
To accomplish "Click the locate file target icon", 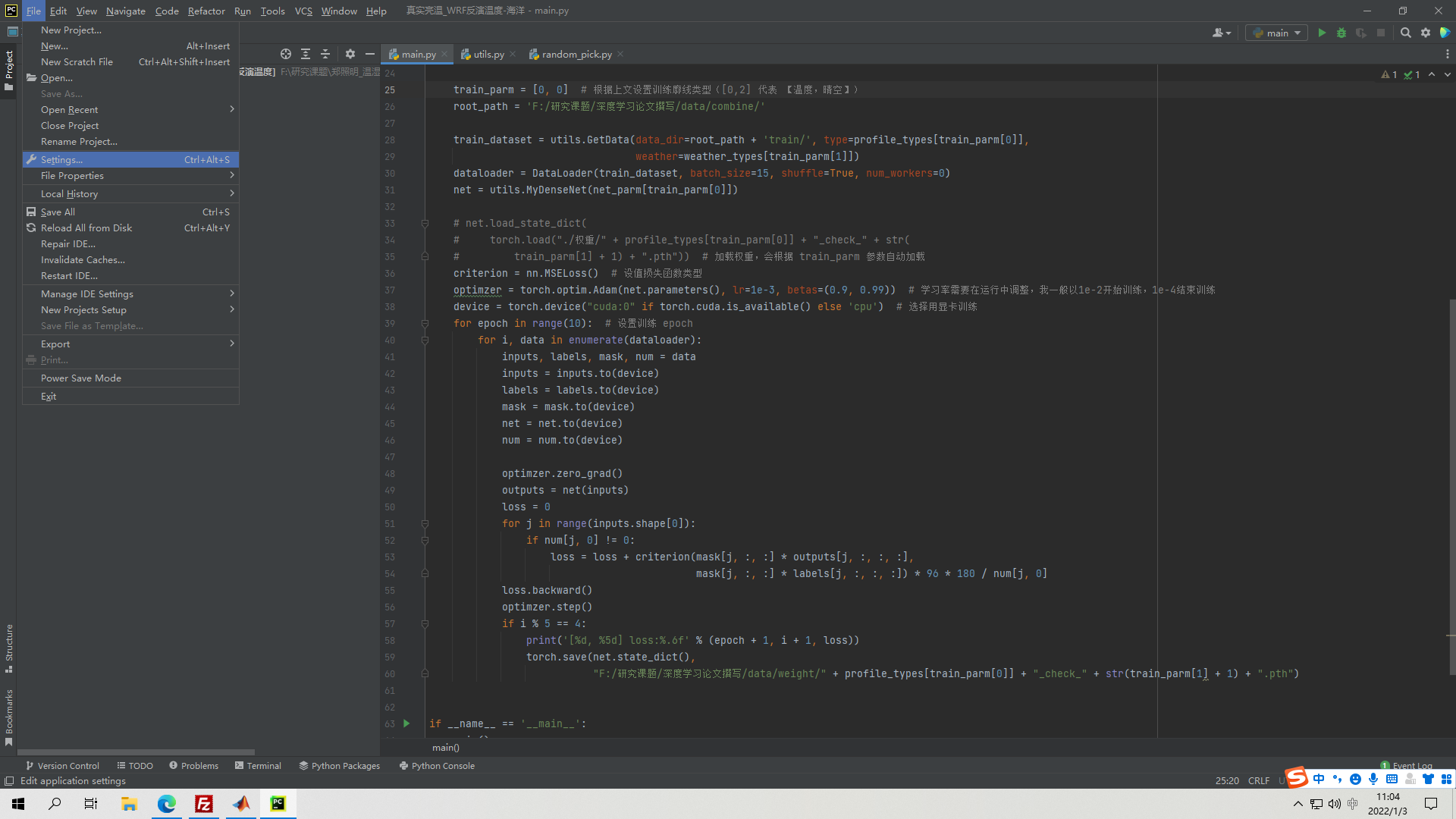I will pyautogui.click(x=285, y=54).
